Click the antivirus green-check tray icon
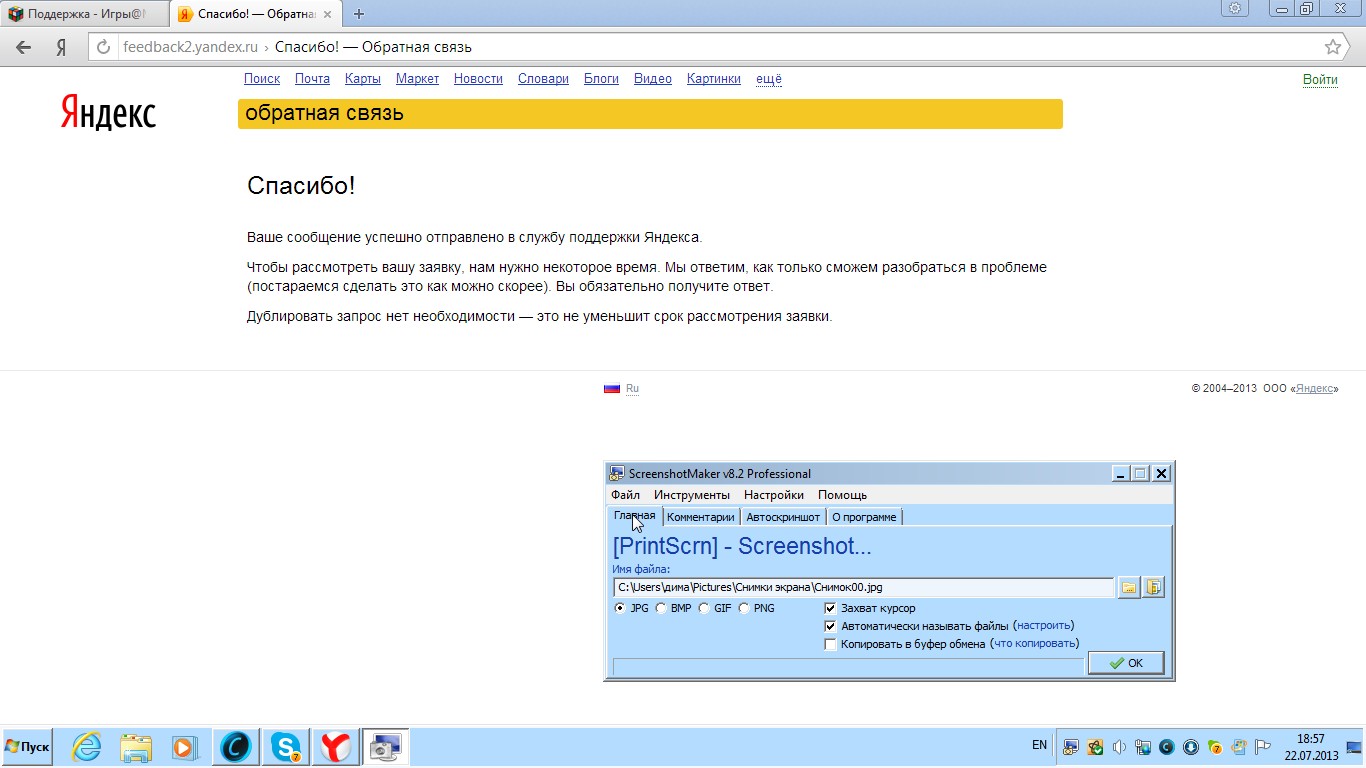The height and width of the screenshot is (768, 1366). click(x=1095, y=747)
